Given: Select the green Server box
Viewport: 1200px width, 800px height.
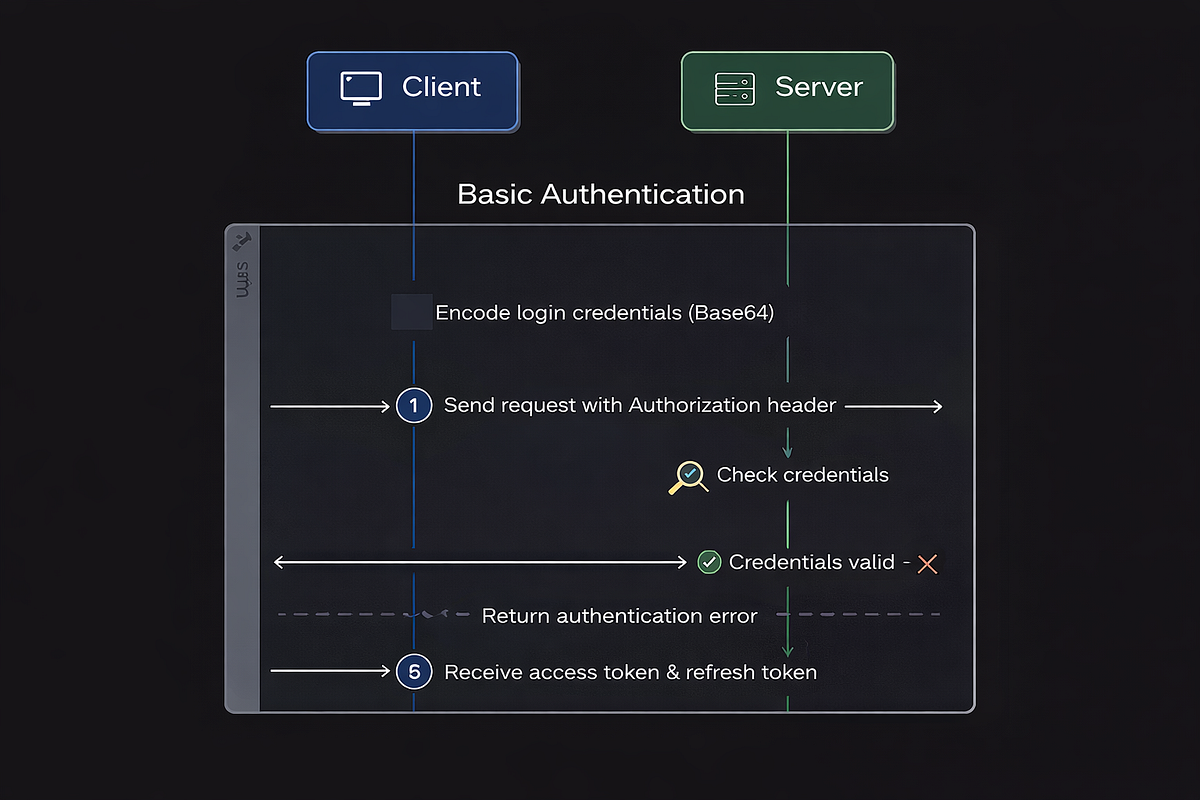Looking at the screenshot, I should click(787, 91).
